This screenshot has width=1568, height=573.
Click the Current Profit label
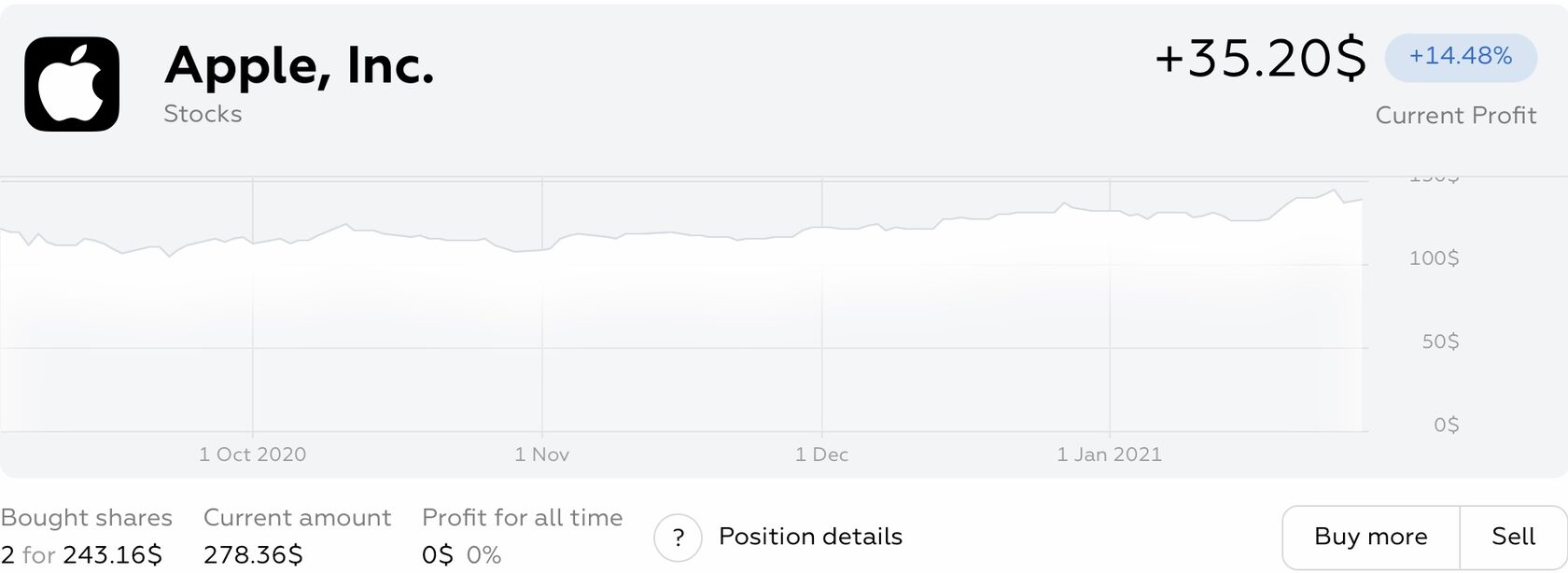click(x=1455, y=116)
